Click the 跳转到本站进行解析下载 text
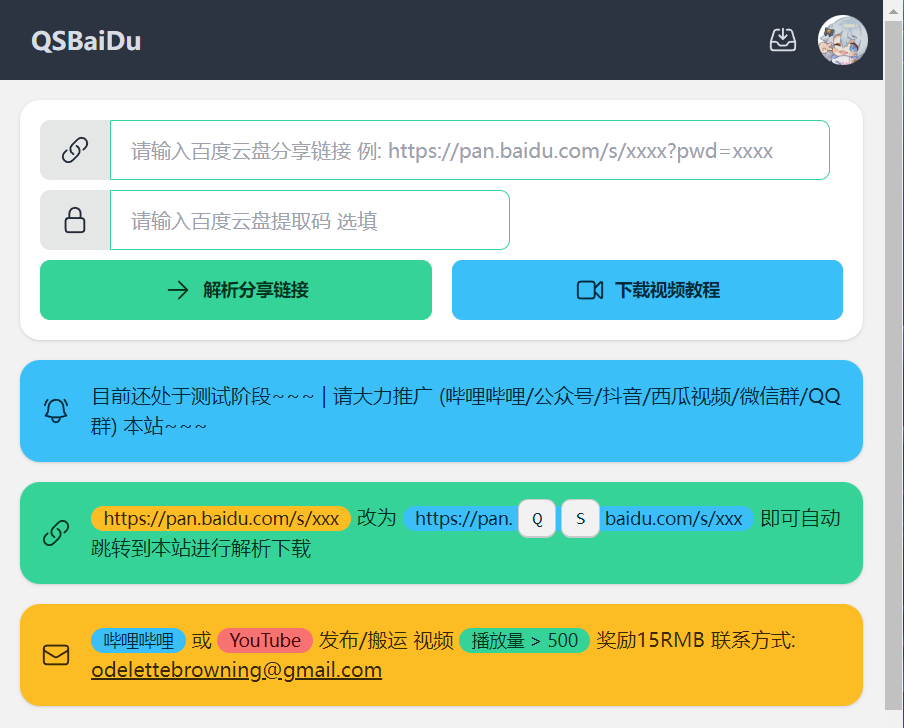 click(201, 549)
